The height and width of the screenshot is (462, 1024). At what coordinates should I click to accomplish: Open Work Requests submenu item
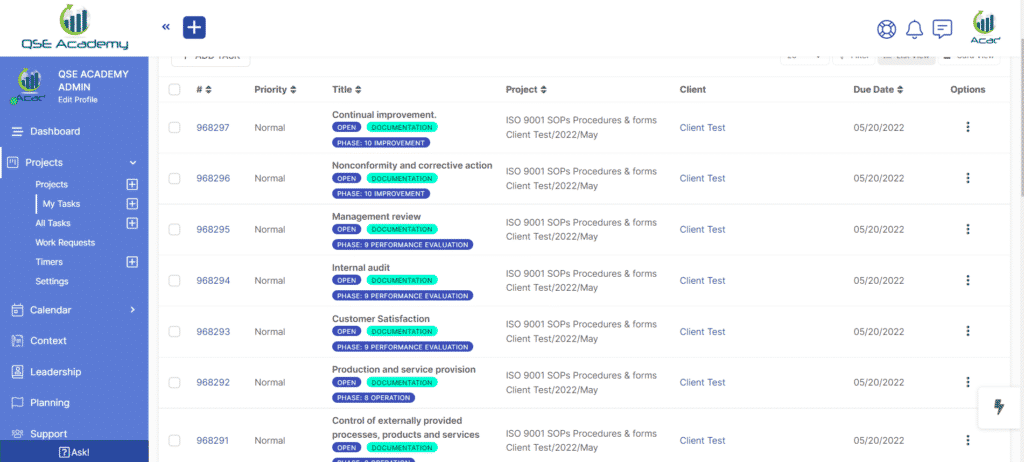[x=65, y=242]
